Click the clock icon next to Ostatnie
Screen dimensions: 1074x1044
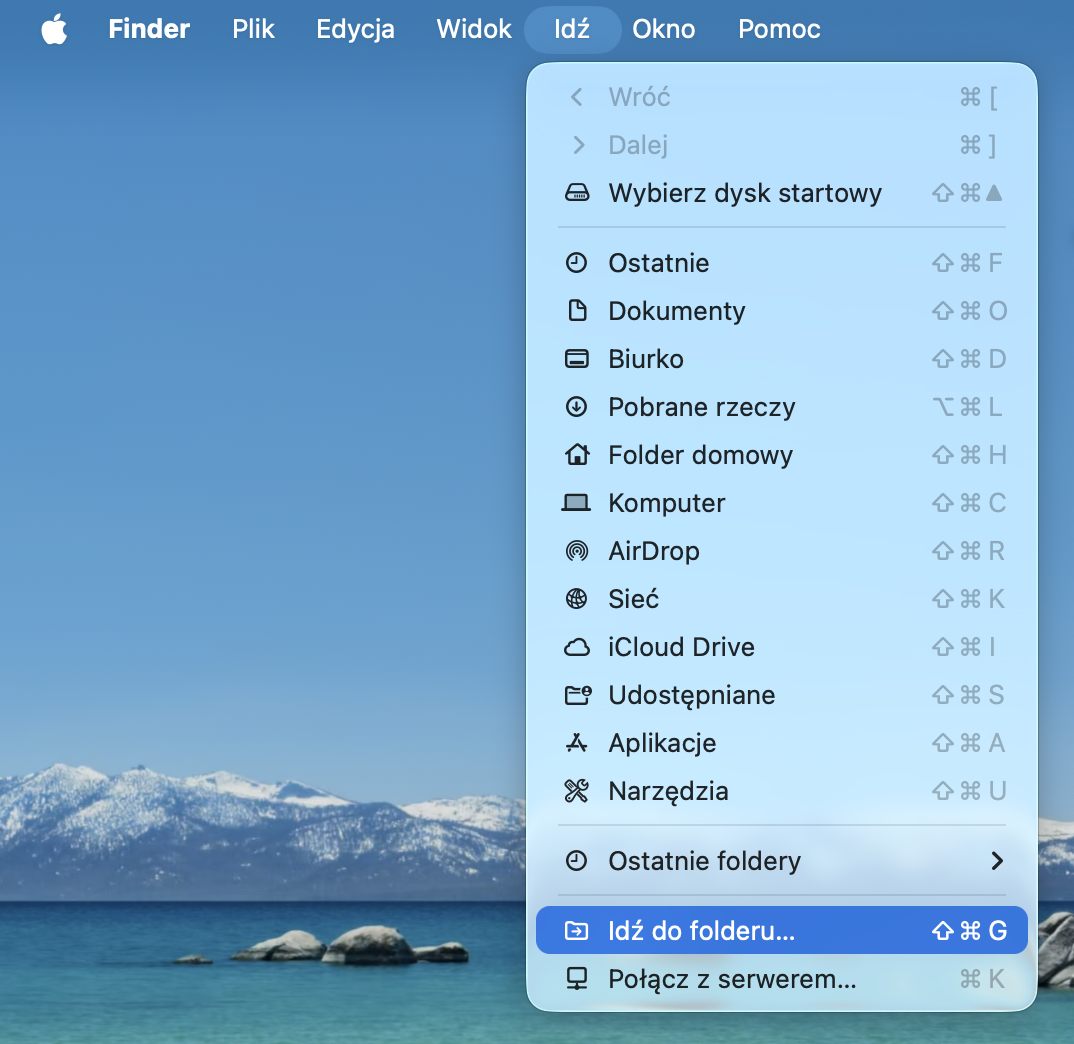[x=577, y=263]
